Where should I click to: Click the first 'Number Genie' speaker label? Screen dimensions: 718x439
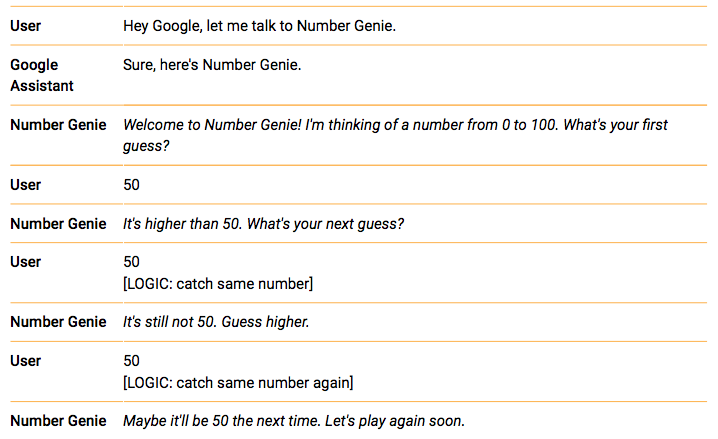pos(58,125)
